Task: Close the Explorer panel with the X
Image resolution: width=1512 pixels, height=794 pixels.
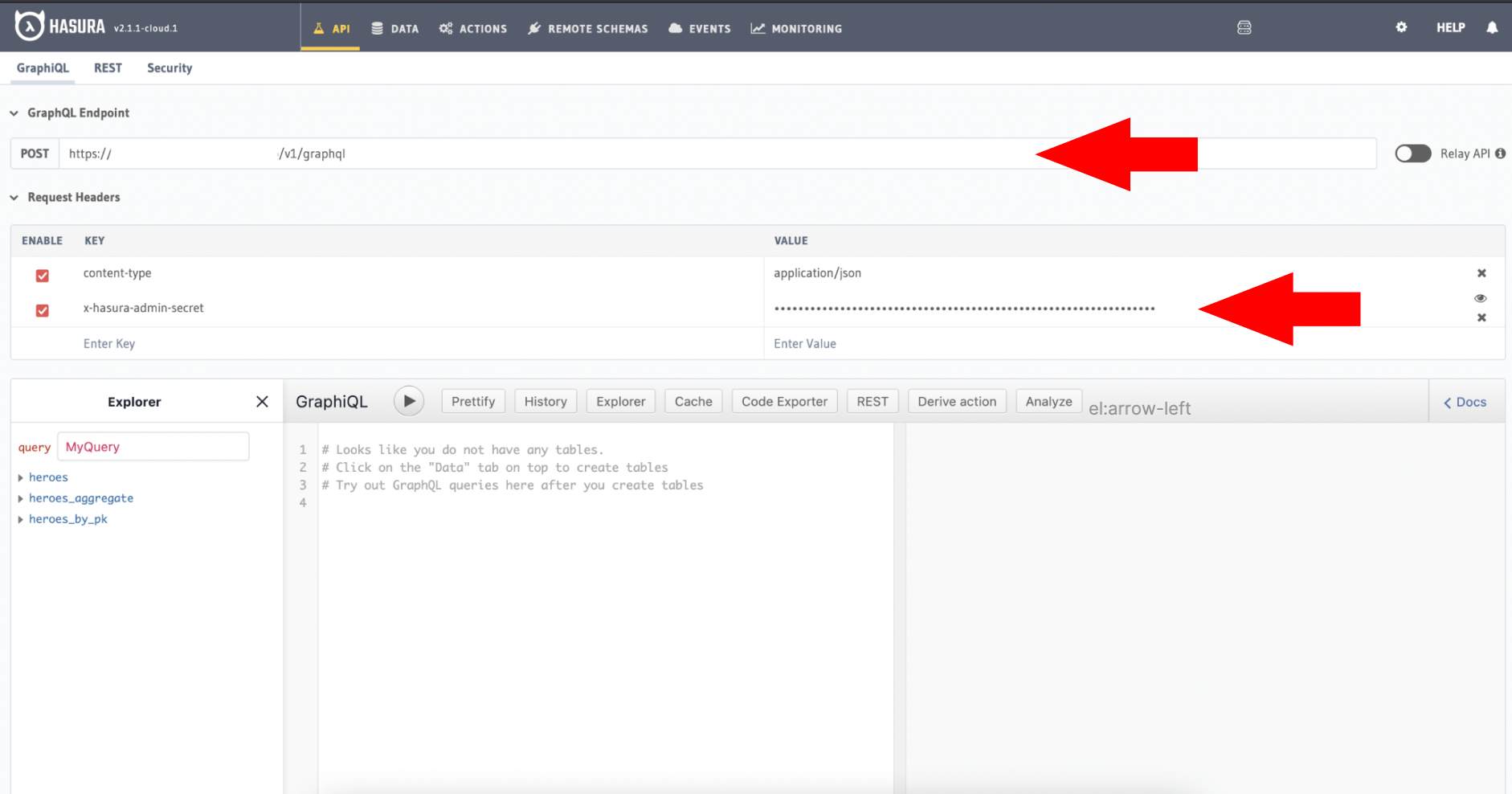Action: coord(262,402)
